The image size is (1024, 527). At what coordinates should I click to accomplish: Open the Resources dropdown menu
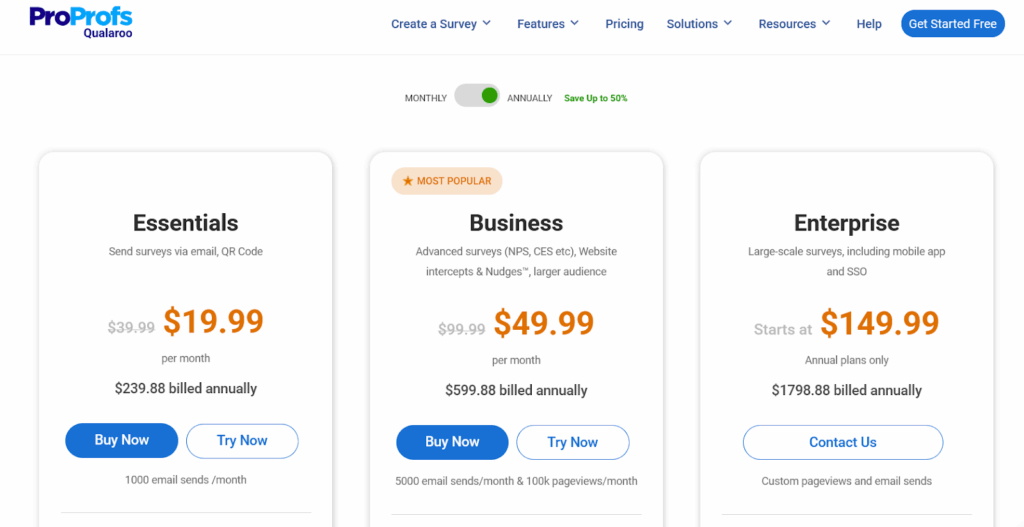click(x=795, y=24)
